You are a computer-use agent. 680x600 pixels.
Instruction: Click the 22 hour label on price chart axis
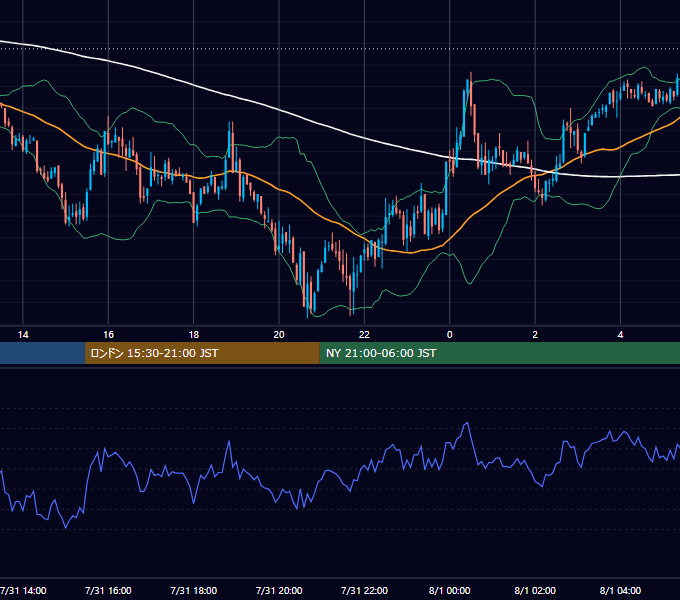364,335
